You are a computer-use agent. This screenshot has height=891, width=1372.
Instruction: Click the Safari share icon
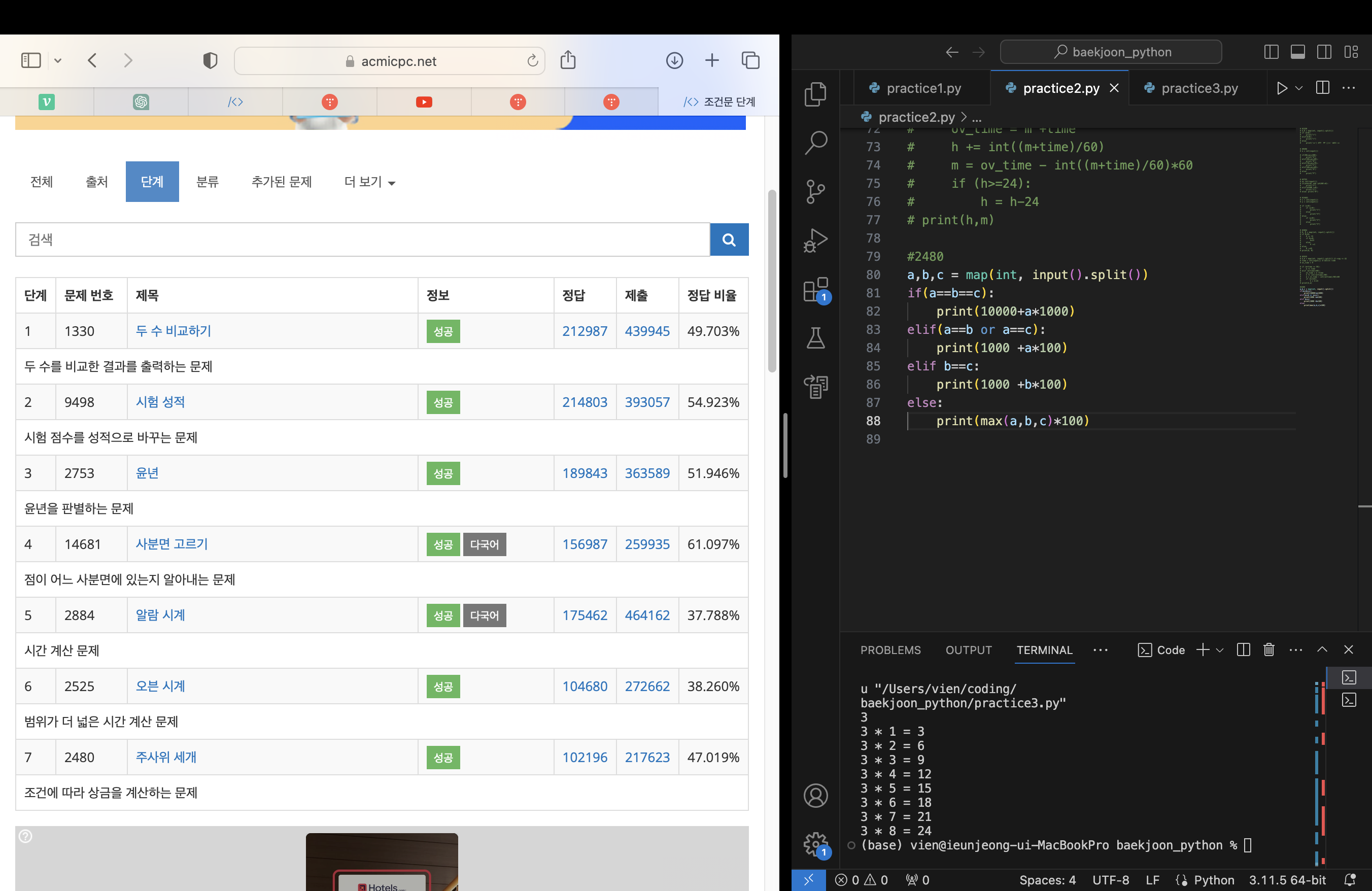click(568, 60)
